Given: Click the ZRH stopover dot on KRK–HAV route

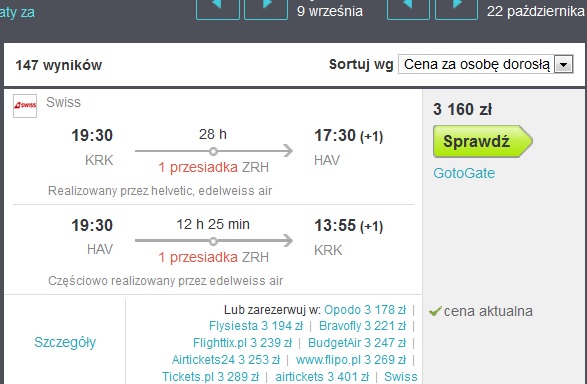Looking at the screenshot, I should tap(213, 151).
